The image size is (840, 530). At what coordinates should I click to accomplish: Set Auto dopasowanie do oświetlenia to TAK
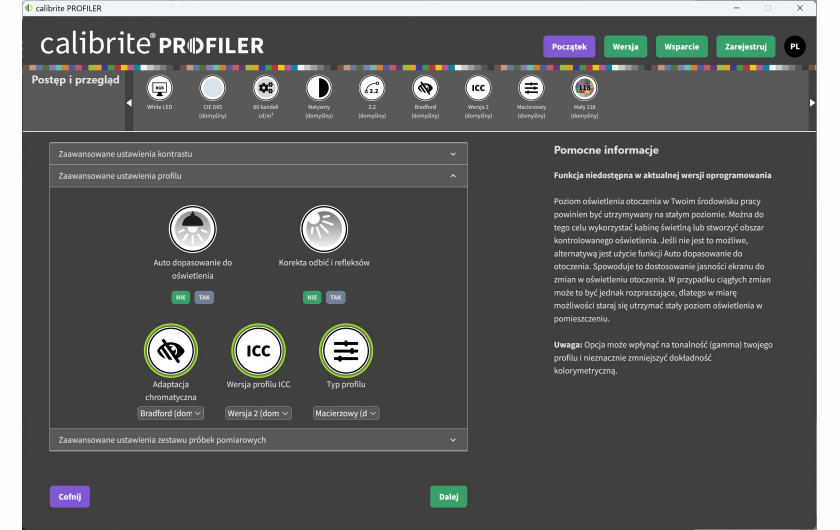point(204,297)
